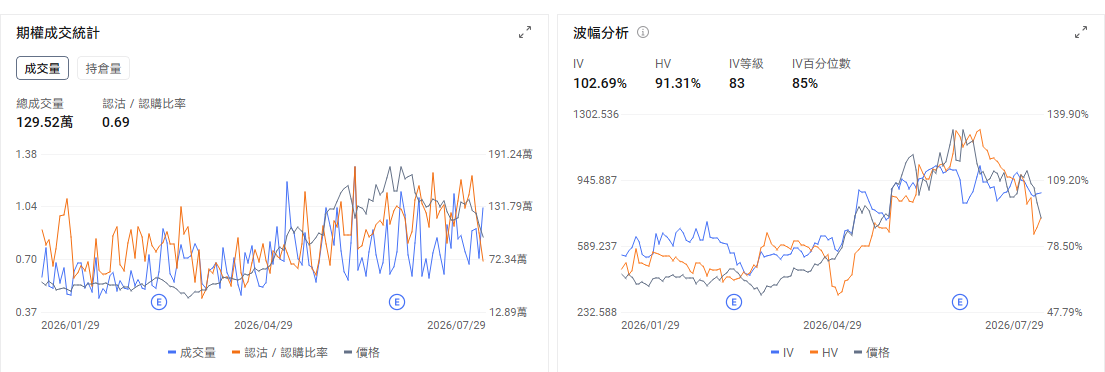Click the second E earnings marker in 波幅分析 chart
The image size is (1105, 372).
pyautogui.click(x=960, y=302)
